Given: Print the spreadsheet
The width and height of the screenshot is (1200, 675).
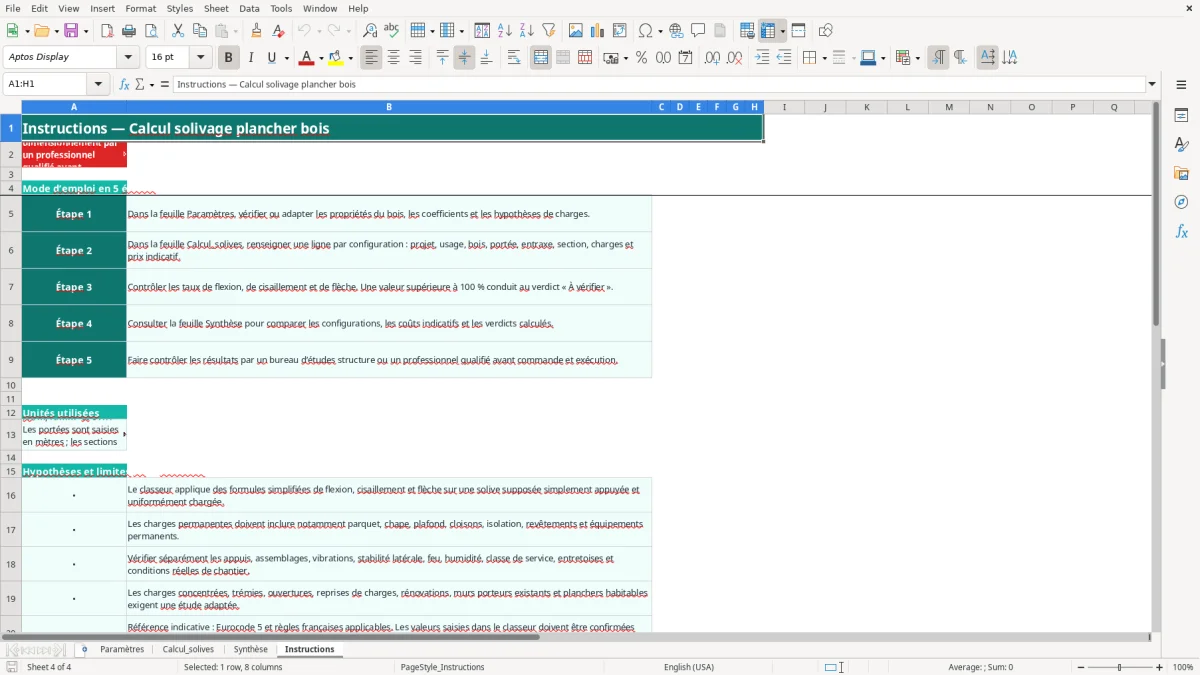Looking at the screenshot, I should tap(129, 31).
